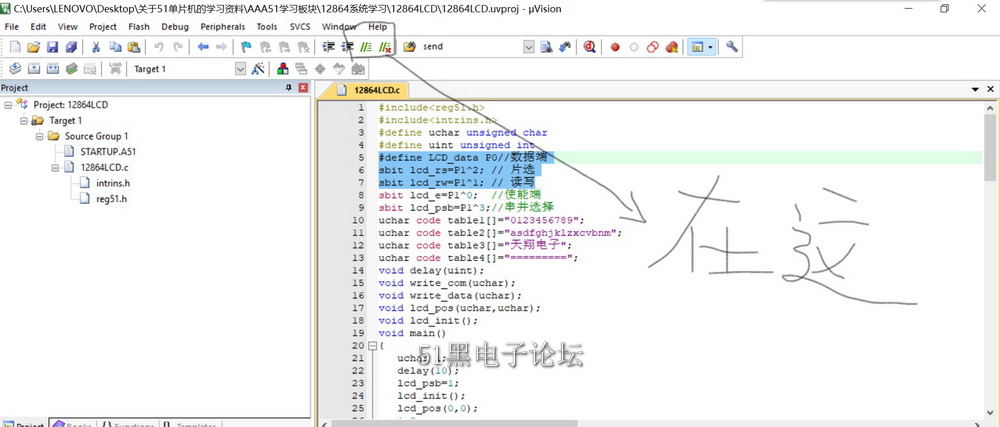
Task: Open the Debug menu
Action: pos(175,27)
